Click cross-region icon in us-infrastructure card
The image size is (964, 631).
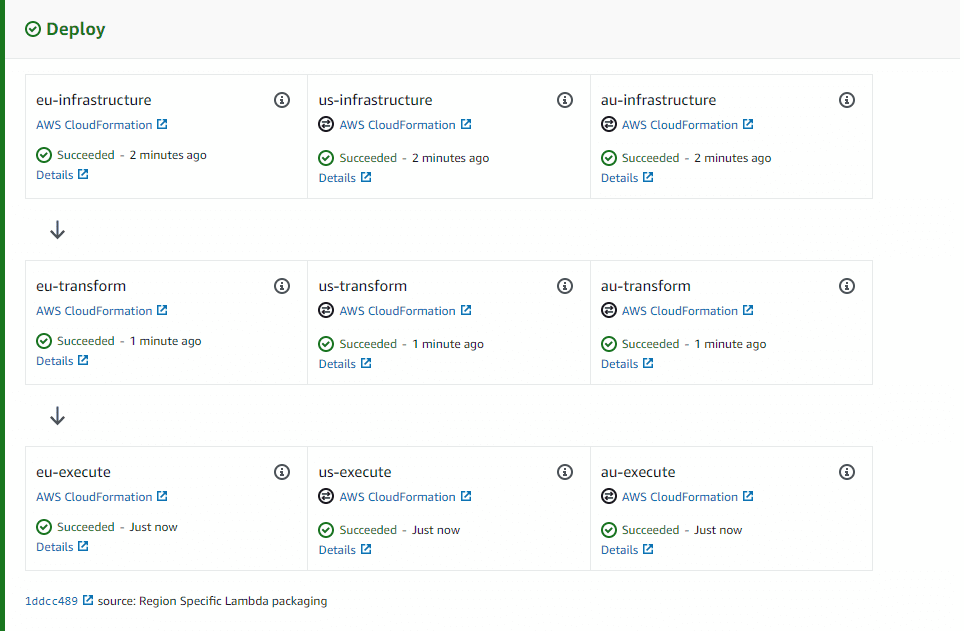click(x=326, y=125)
